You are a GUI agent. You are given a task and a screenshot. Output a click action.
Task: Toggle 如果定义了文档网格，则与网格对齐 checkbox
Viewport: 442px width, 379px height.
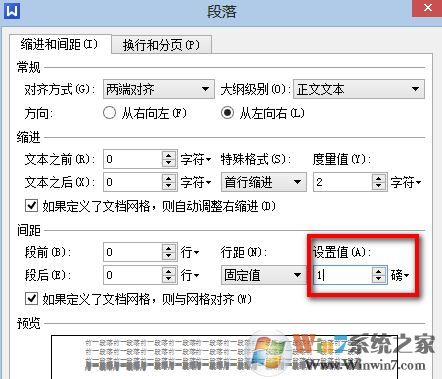31,298
